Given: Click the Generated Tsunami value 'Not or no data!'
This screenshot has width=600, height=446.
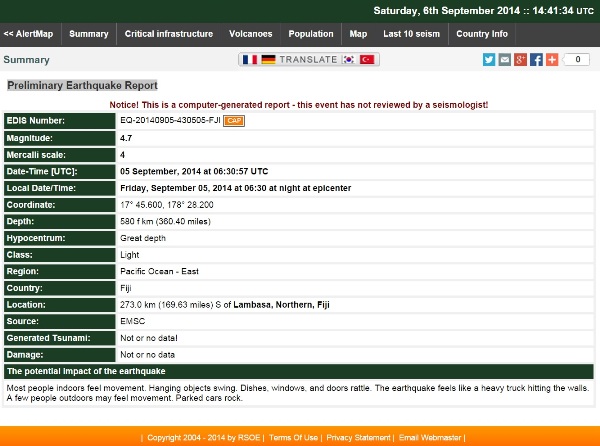Looking at the screenshot, I should (148, 338).
